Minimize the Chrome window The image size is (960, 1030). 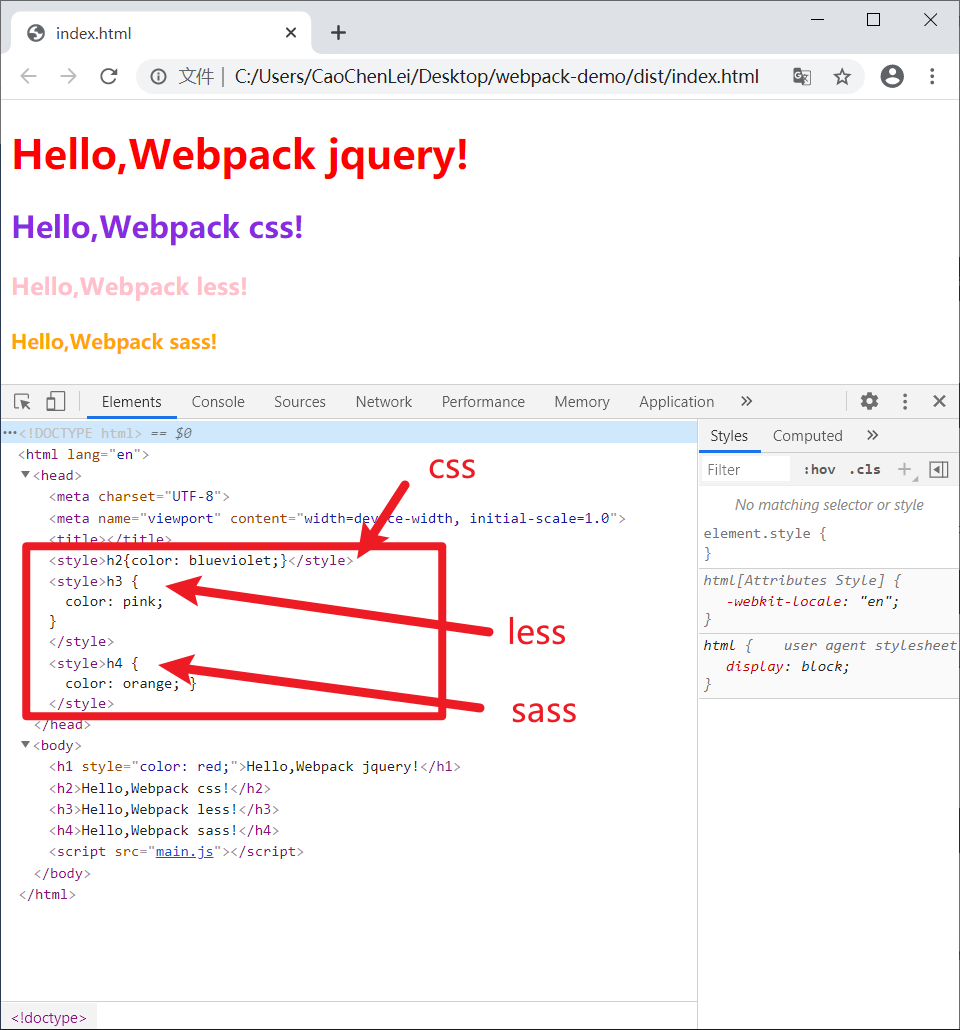click(817, 20)
